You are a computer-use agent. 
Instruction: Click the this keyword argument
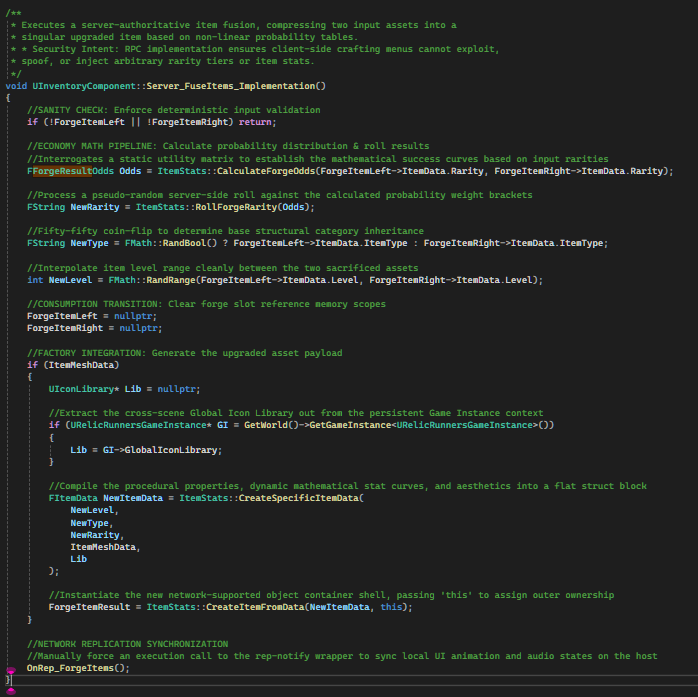(391, 607)
